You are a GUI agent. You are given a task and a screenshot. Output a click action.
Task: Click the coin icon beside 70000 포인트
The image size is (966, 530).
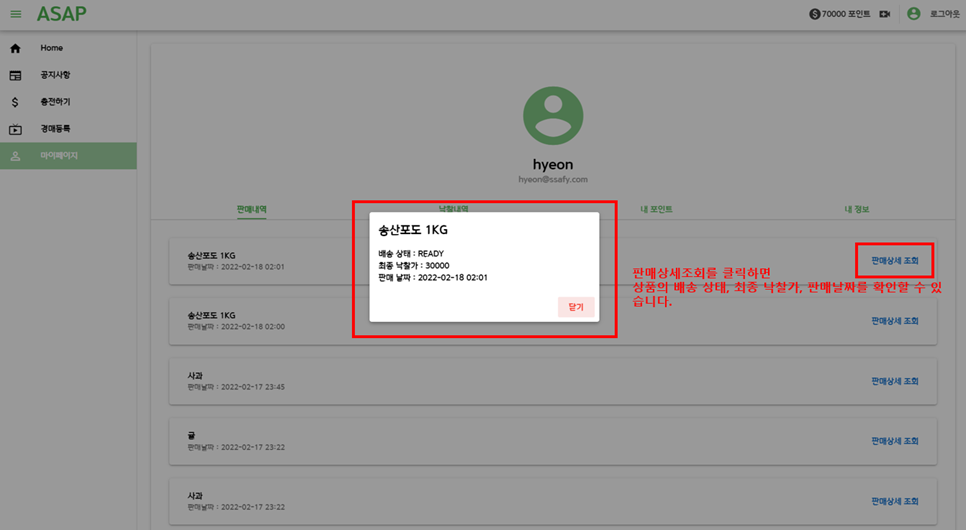click(814, 14)
